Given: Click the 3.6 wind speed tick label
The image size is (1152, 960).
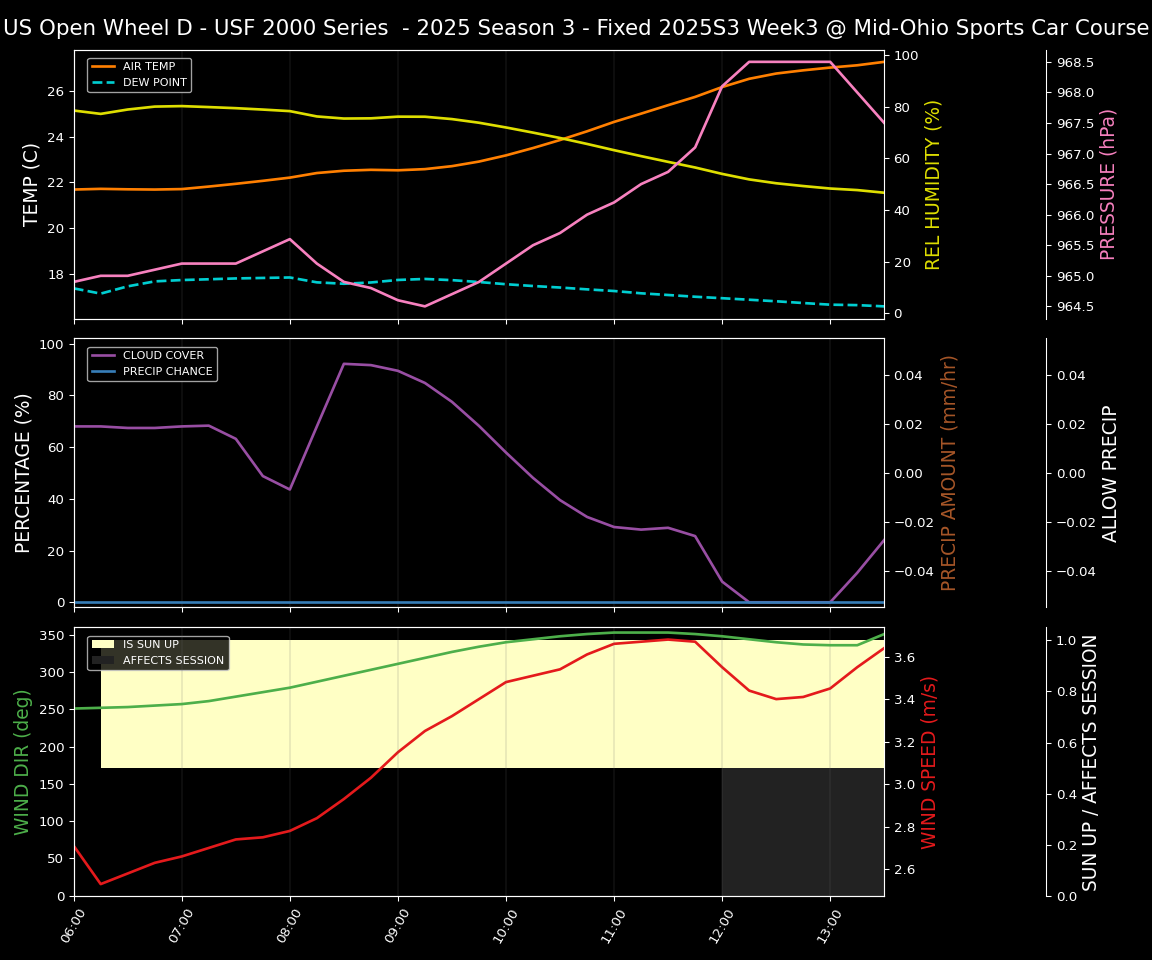Looking at the screenshot, I should (905, 657).
